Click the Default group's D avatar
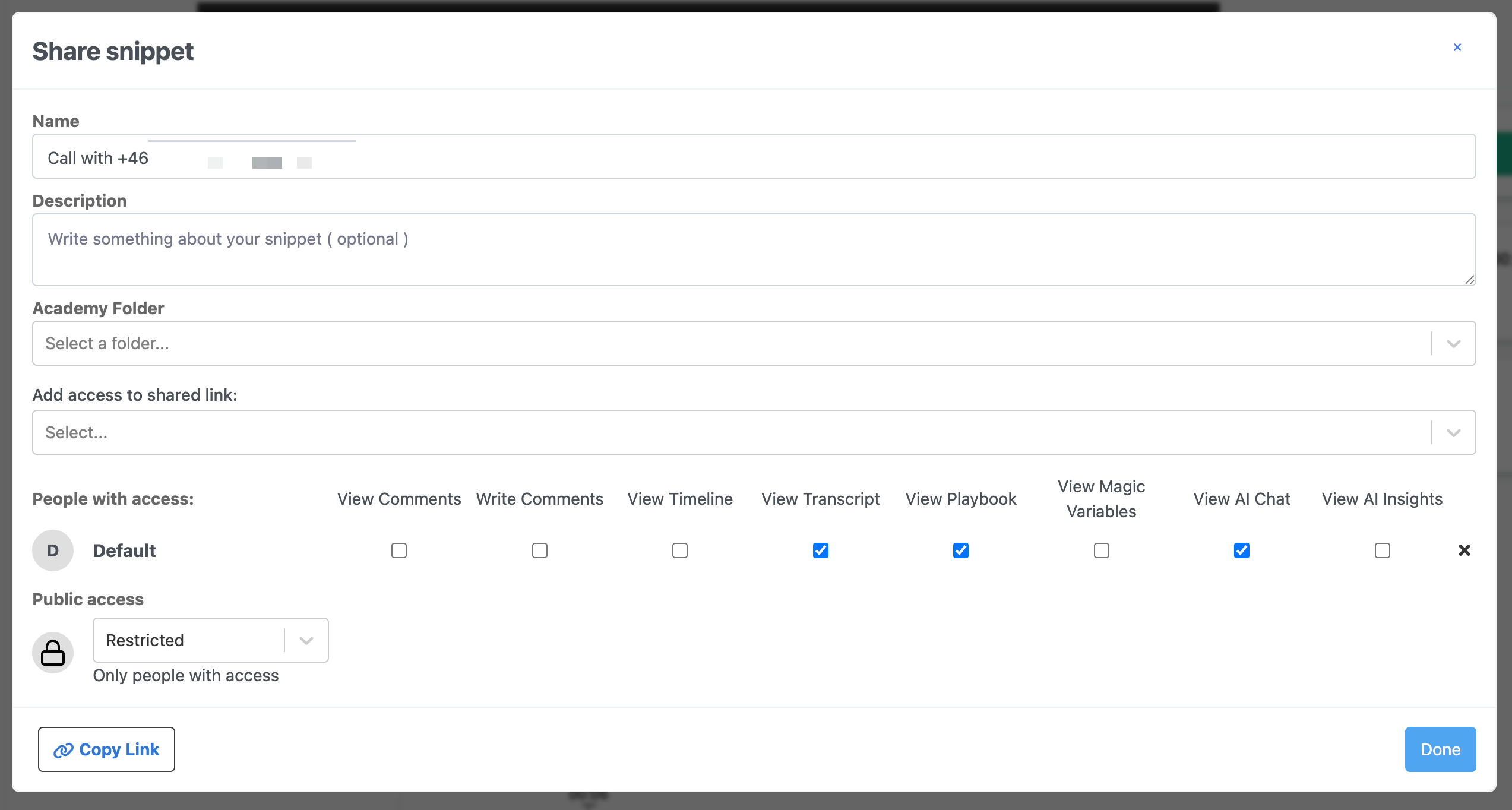1512x810 pixels. click(x=53, y=550)
